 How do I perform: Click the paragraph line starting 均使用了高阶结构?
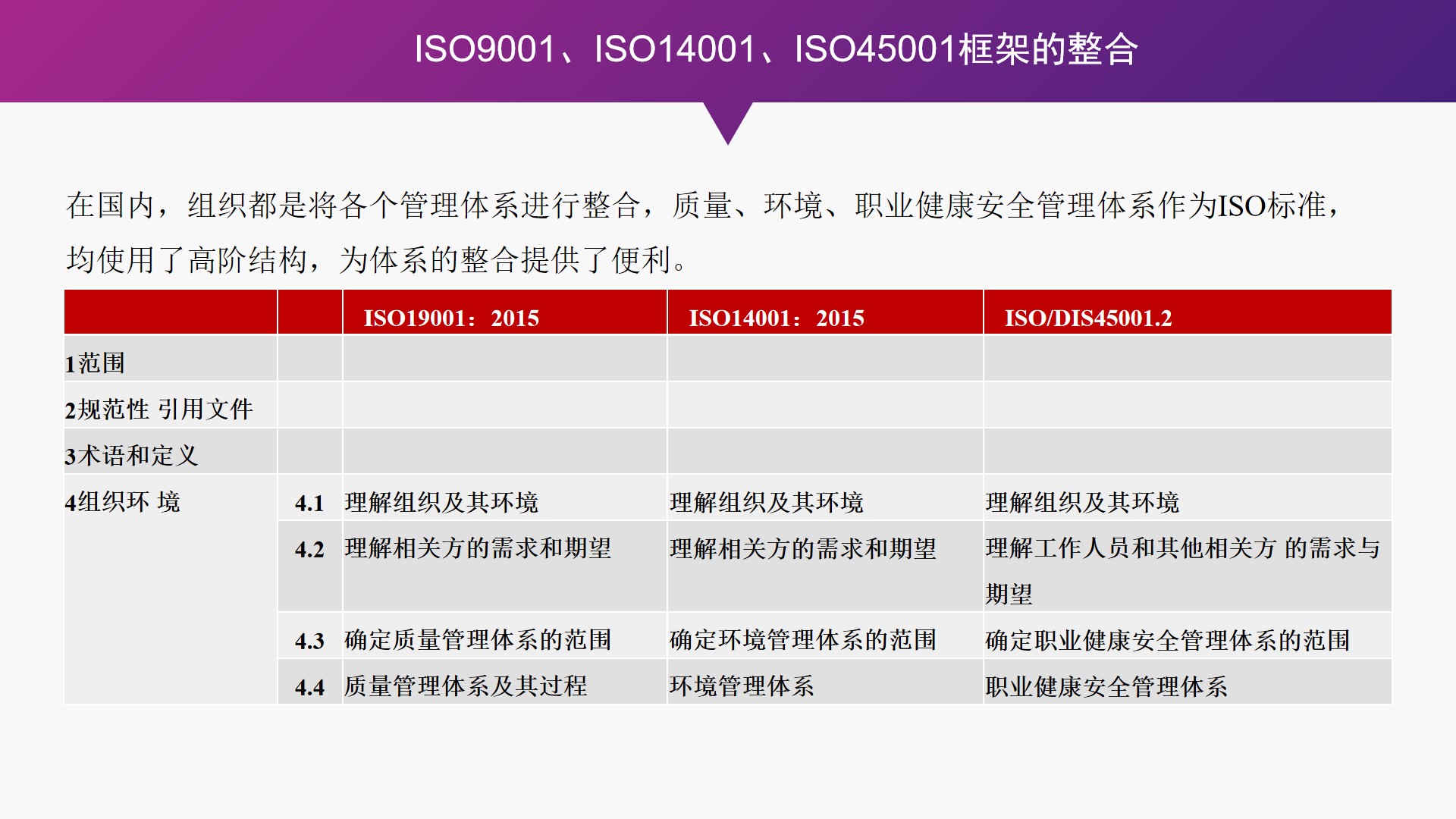tap(377, 260)
